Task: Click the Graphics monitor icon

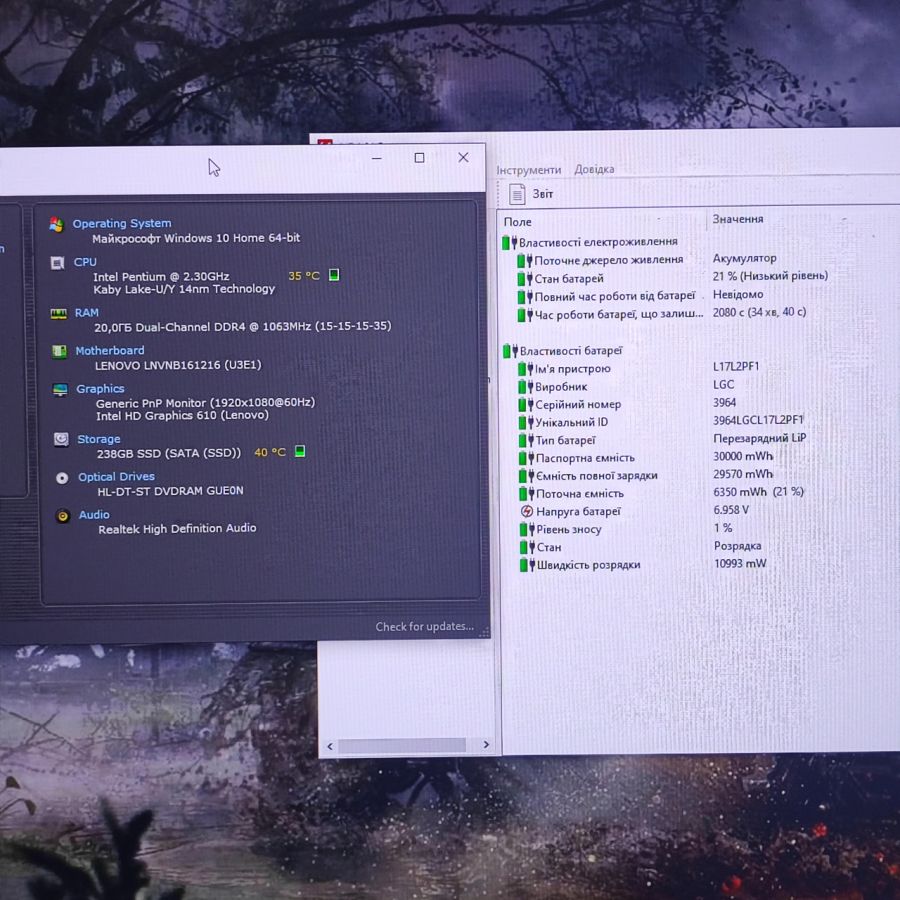Action: tap(60, 390)
